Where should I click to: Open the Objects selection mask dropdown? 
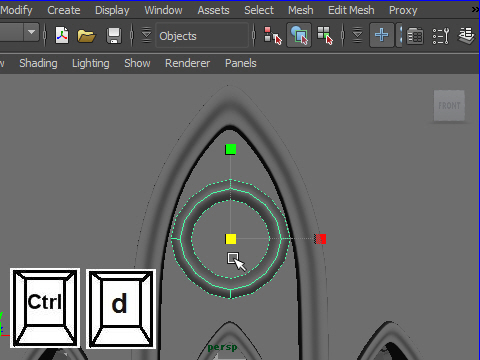point(202,36)
